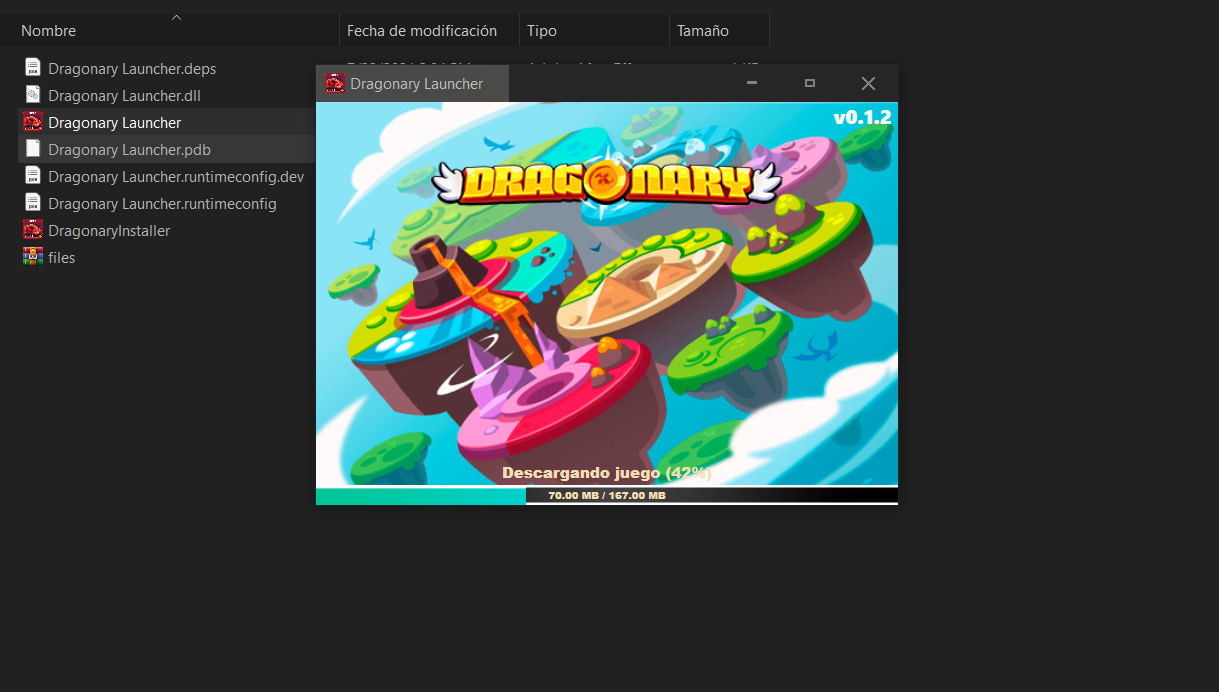Select the Dragonary Launcher application name
The width and height of the screenshot is (1219, 692).
[115, 122]
